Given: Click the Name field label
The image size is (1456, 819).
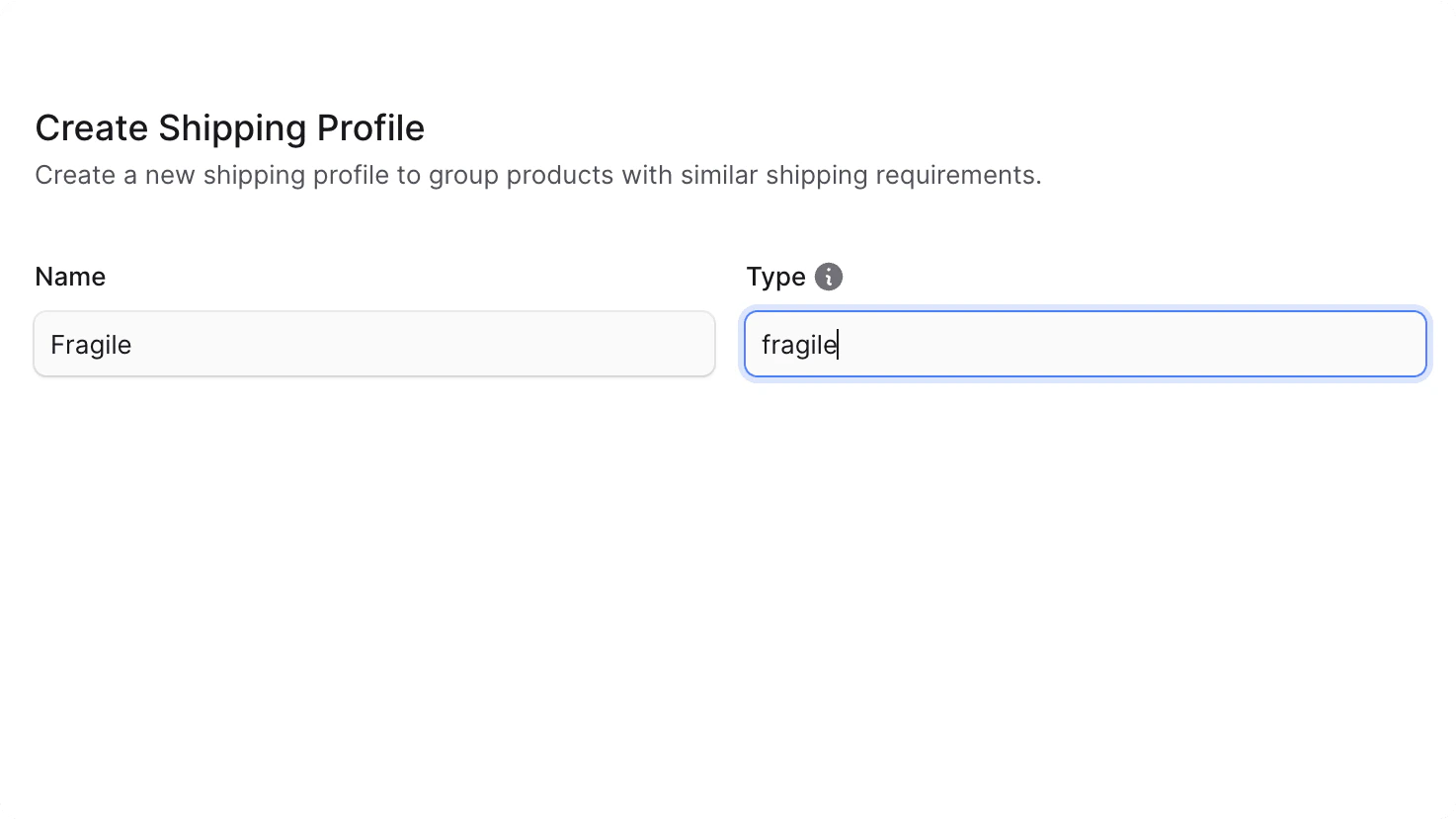Looking at the screenshot, I should [70, 277].
